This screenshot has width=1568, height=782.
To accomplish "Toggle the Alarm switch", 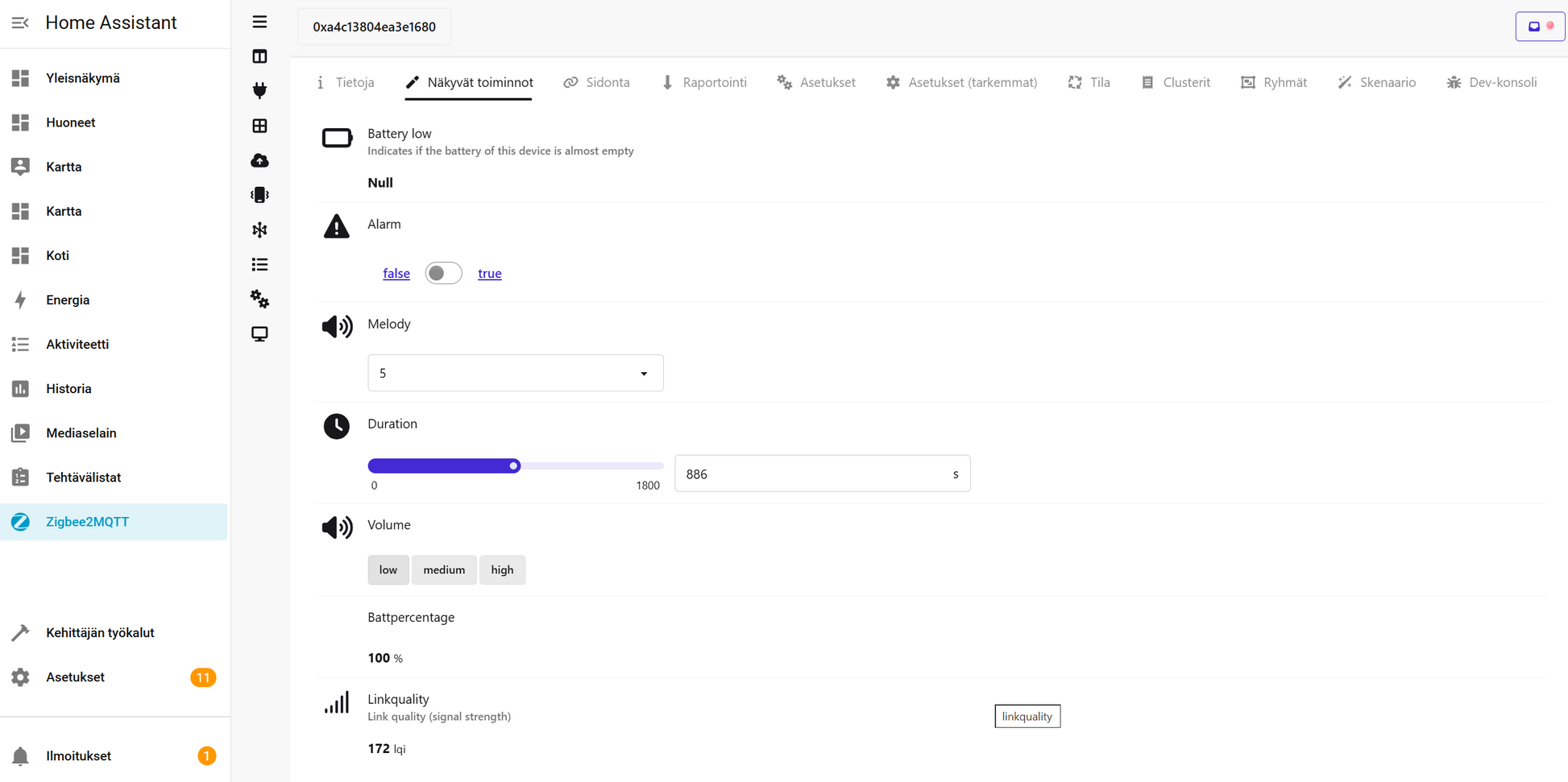I will (443, 274).
